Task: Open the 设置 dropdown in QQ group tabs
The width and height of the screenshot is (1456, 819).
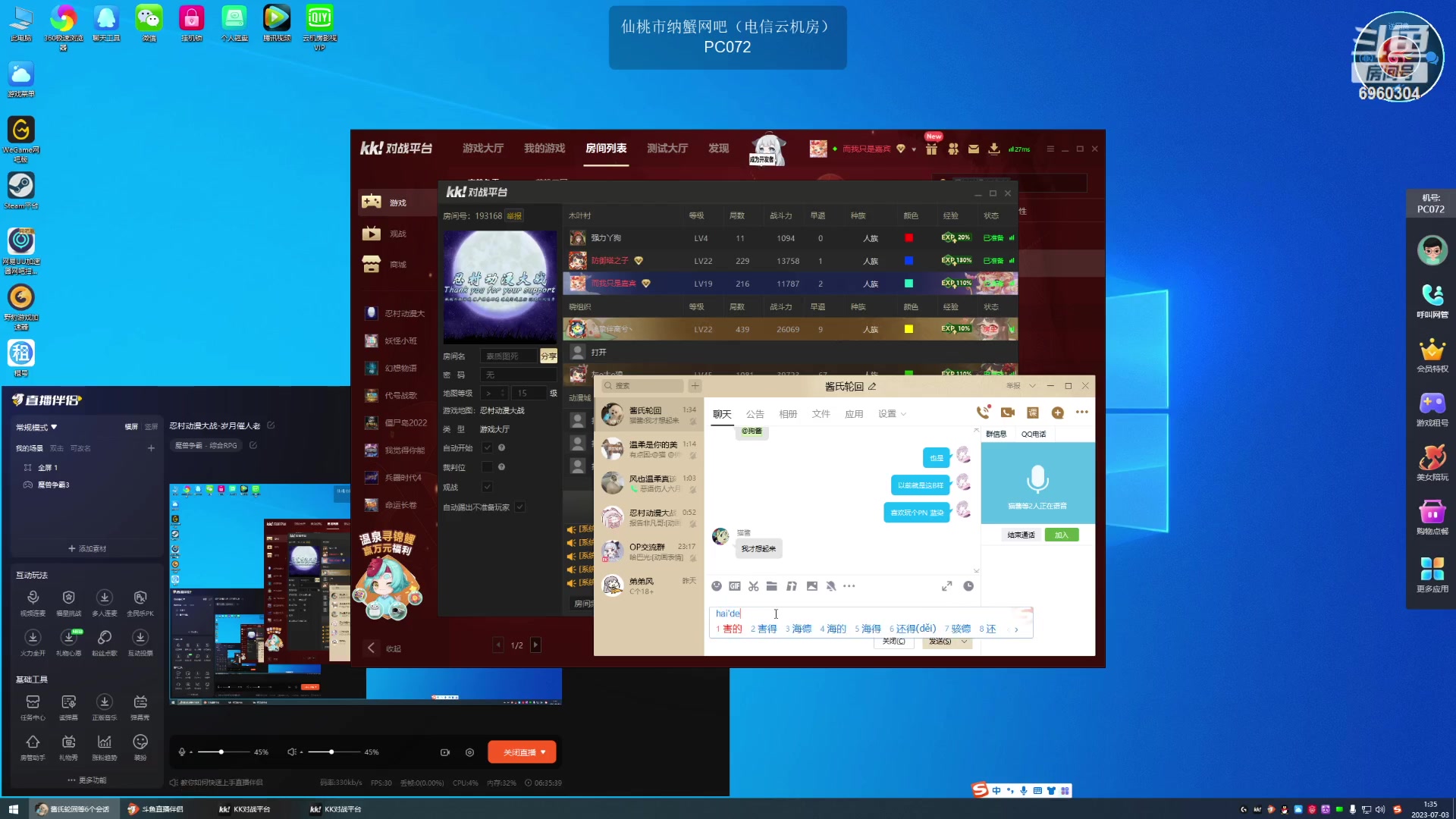Action: pyautogui.click(x=892, y=414)
